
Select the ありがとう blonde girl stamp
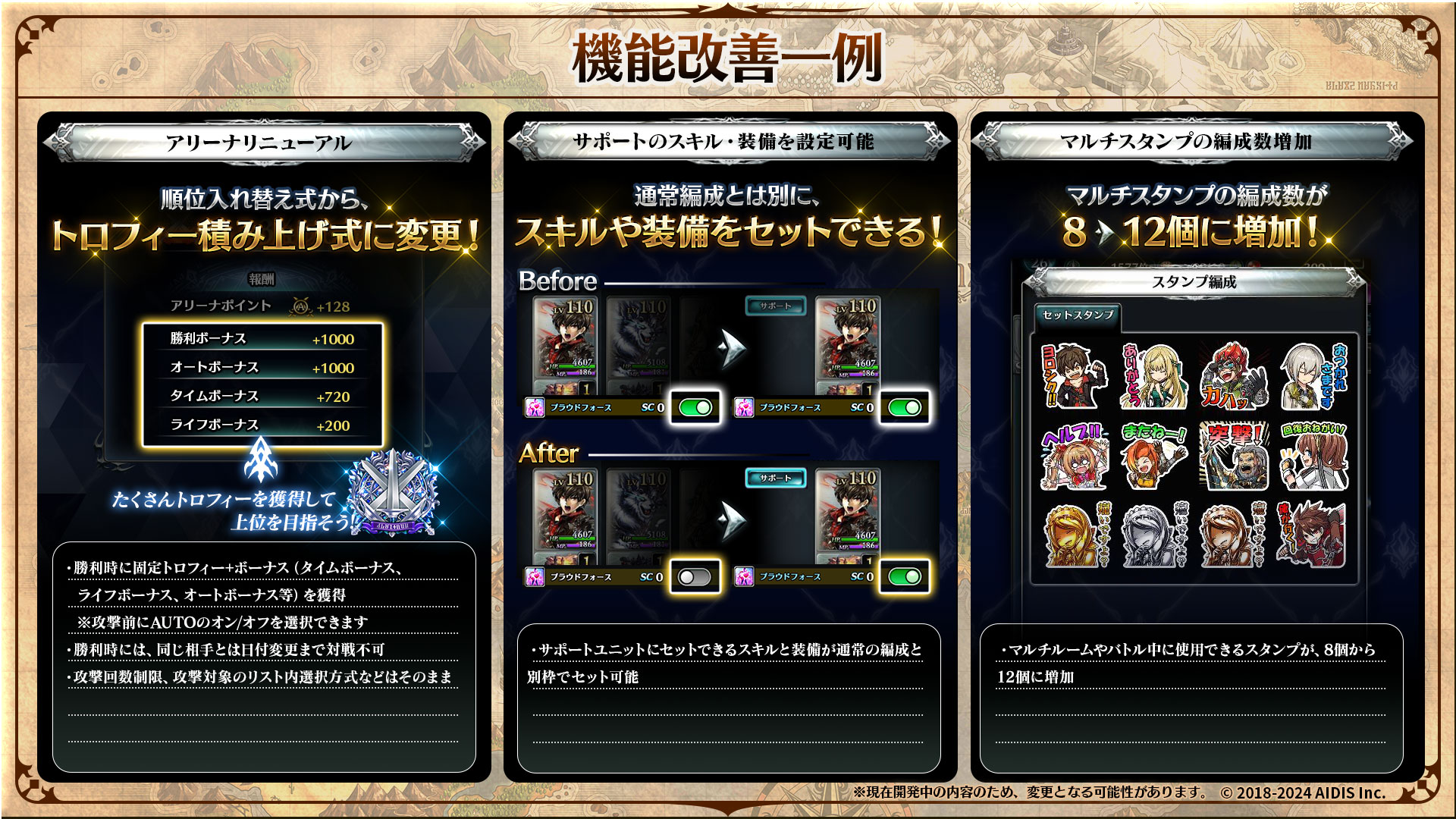point(1154,376)
